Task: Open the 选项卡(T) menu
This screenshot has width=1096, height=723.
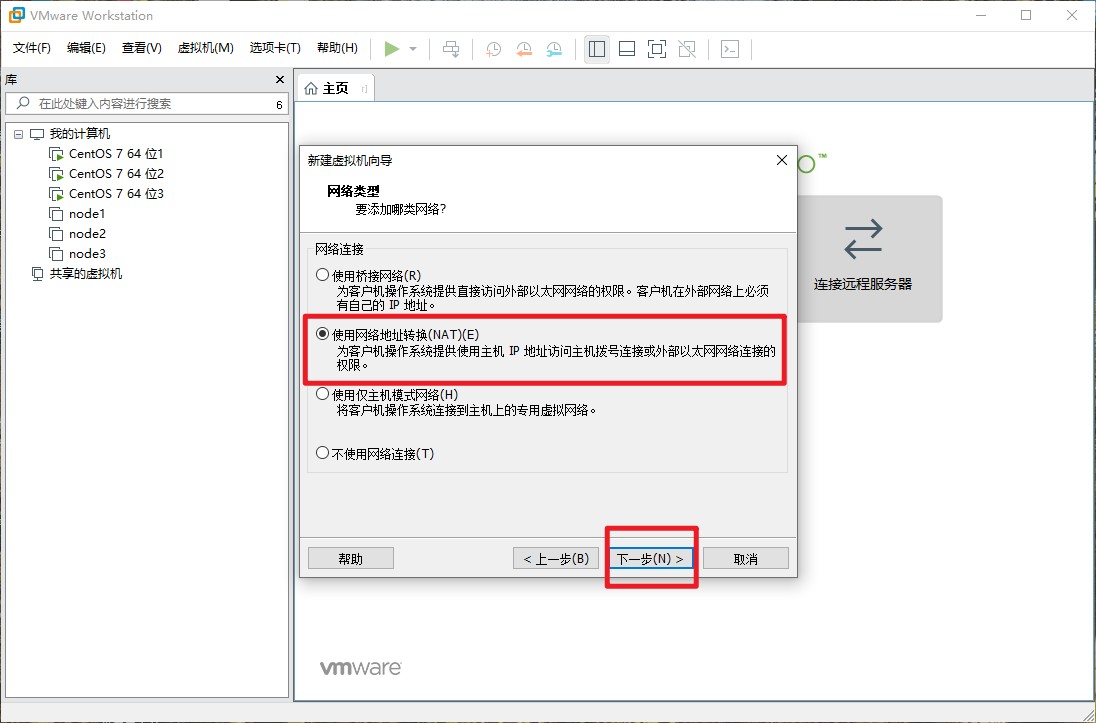Action: tap(275, 48)
